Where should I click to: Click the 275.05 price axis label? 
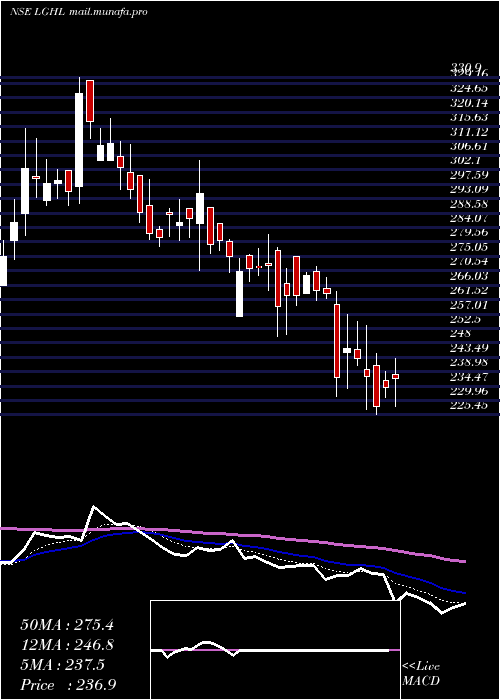[470, 246]
